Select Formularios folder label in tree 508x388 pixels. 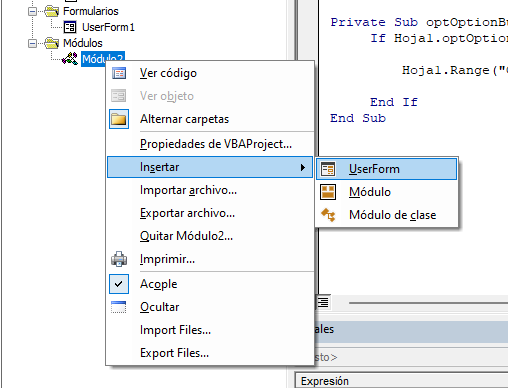pos(91,11)
